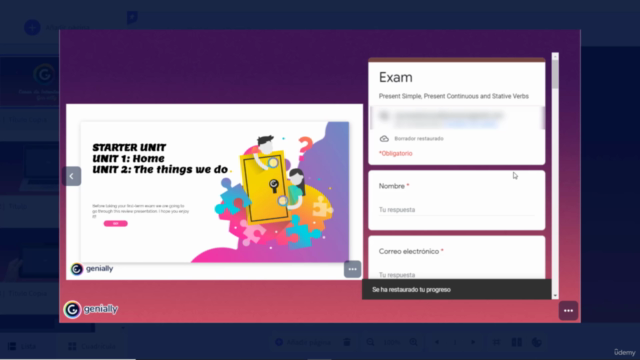Click the blue plus 'Añadir página' icon at top left
Screen dimensions: 640x360
[x=32, y=28]
